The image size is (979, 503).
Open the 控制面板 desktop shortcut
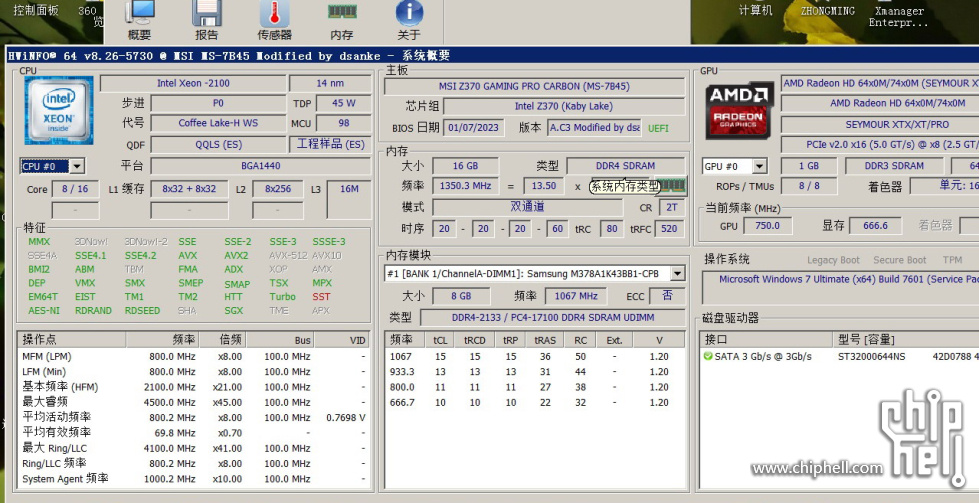(36, 10)
